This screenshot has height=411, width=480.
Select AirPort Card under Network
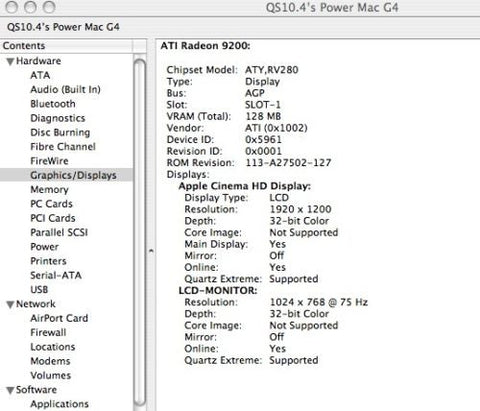pyautogui.click(x=59, y=318)
